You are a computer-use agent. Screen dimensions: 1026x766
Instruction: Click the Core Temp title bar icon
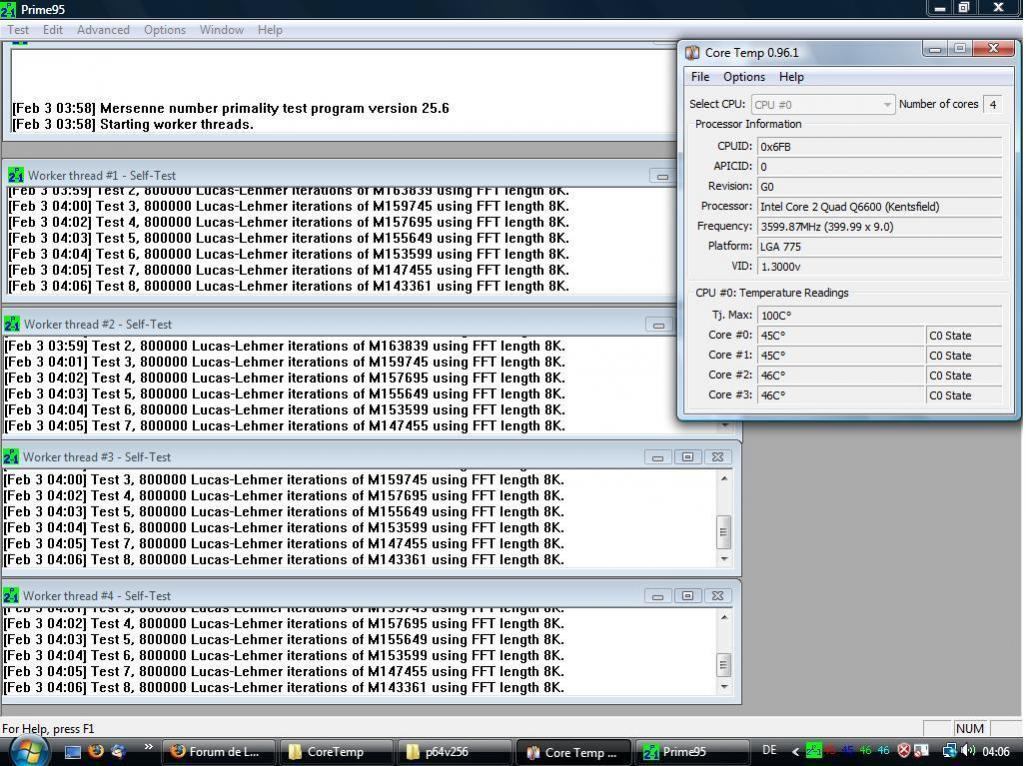coord(692,52)
